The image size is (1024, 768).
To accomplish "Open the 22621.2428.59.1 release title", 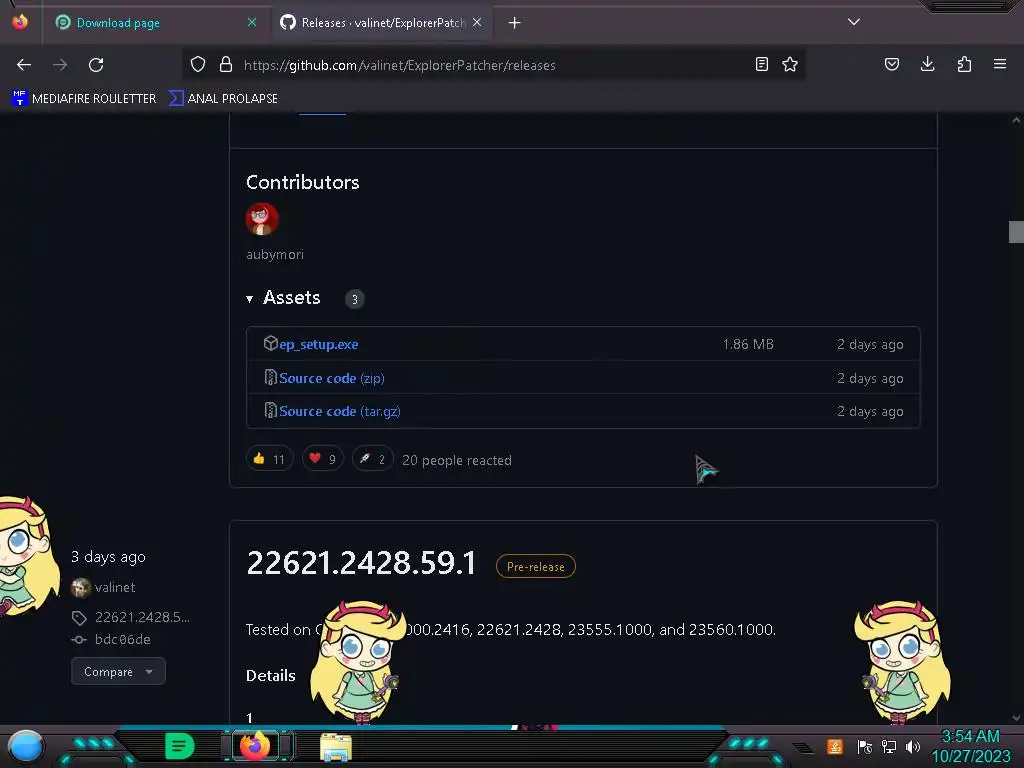I will (x=361, y=563).
